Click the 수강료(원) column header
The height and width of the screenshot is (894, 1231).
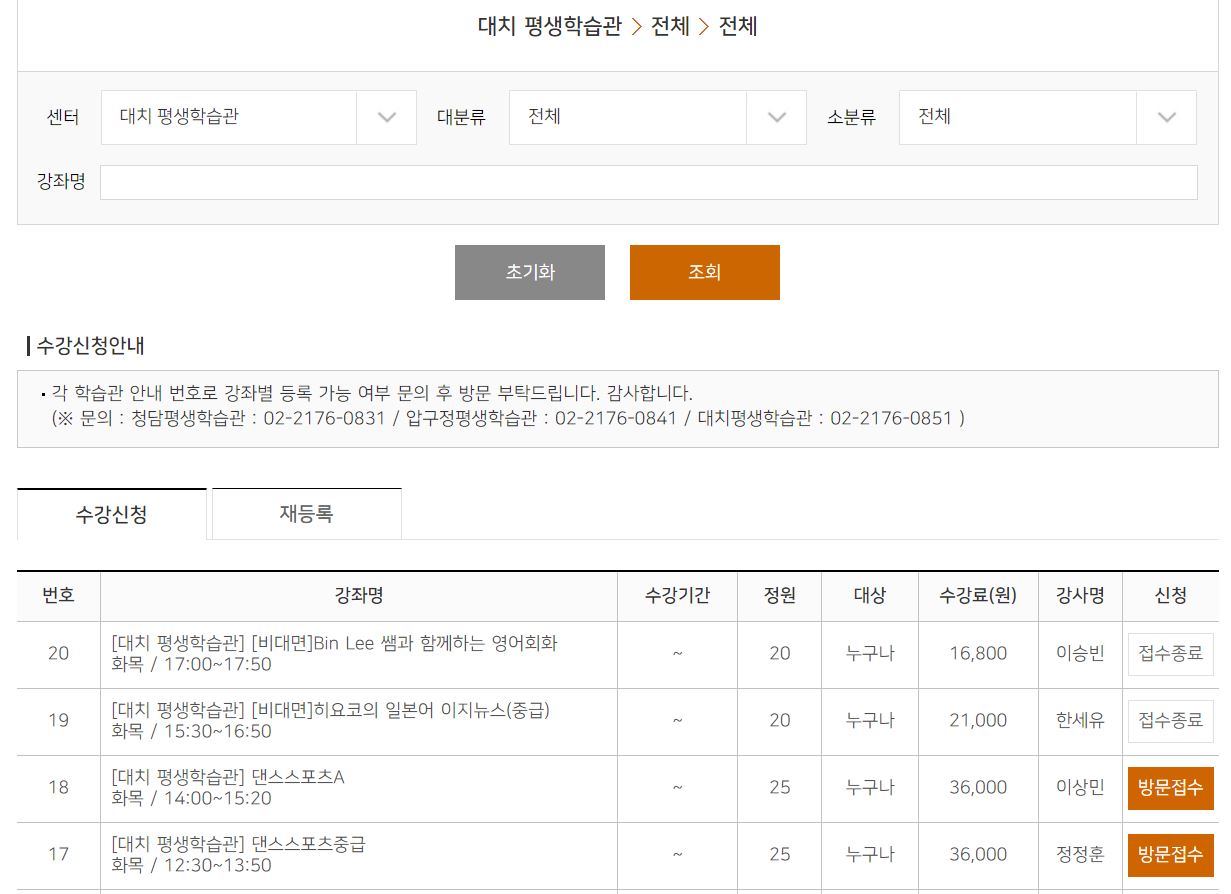coord(977,596)
